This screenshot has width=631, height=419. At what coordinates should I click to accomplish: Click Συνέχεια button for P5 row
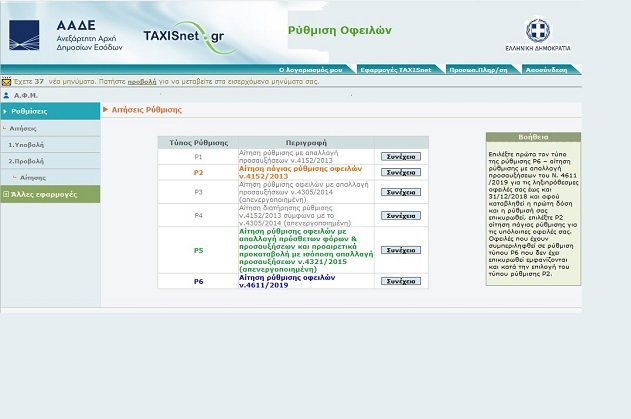pos(400,250)
